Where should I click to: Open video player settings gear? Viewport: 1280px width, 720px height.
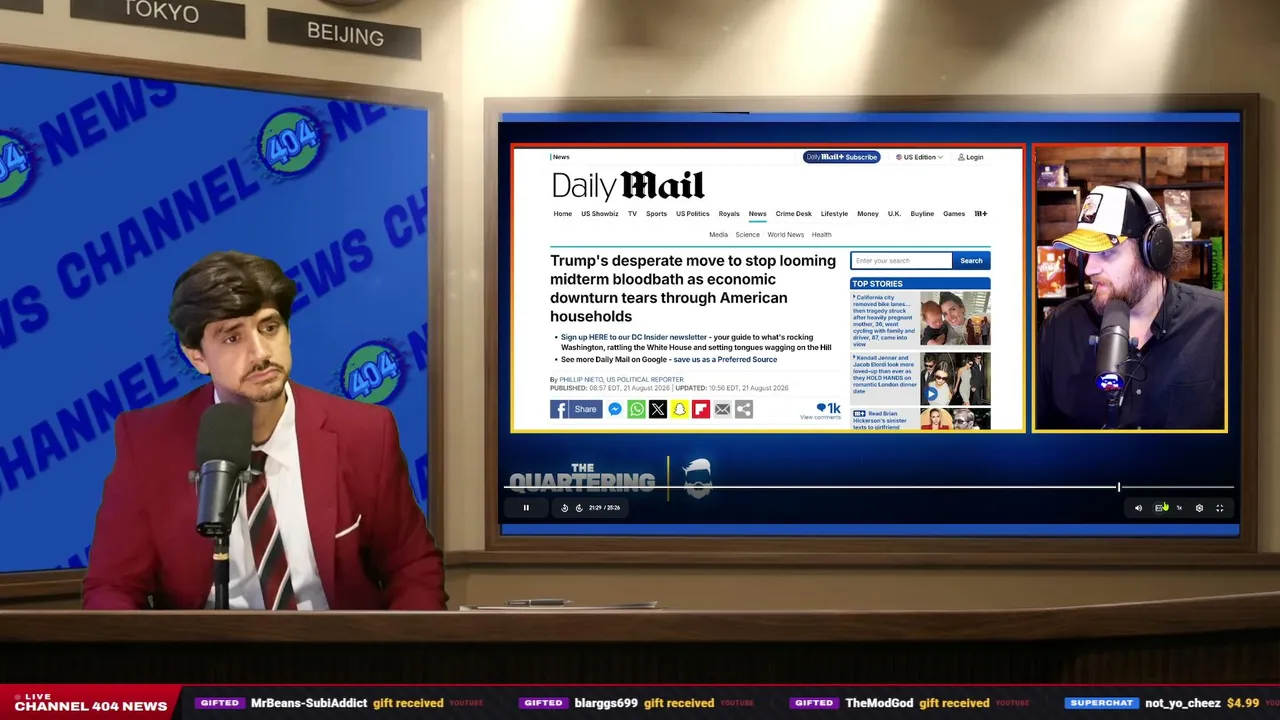click(x=1199, y=508)
